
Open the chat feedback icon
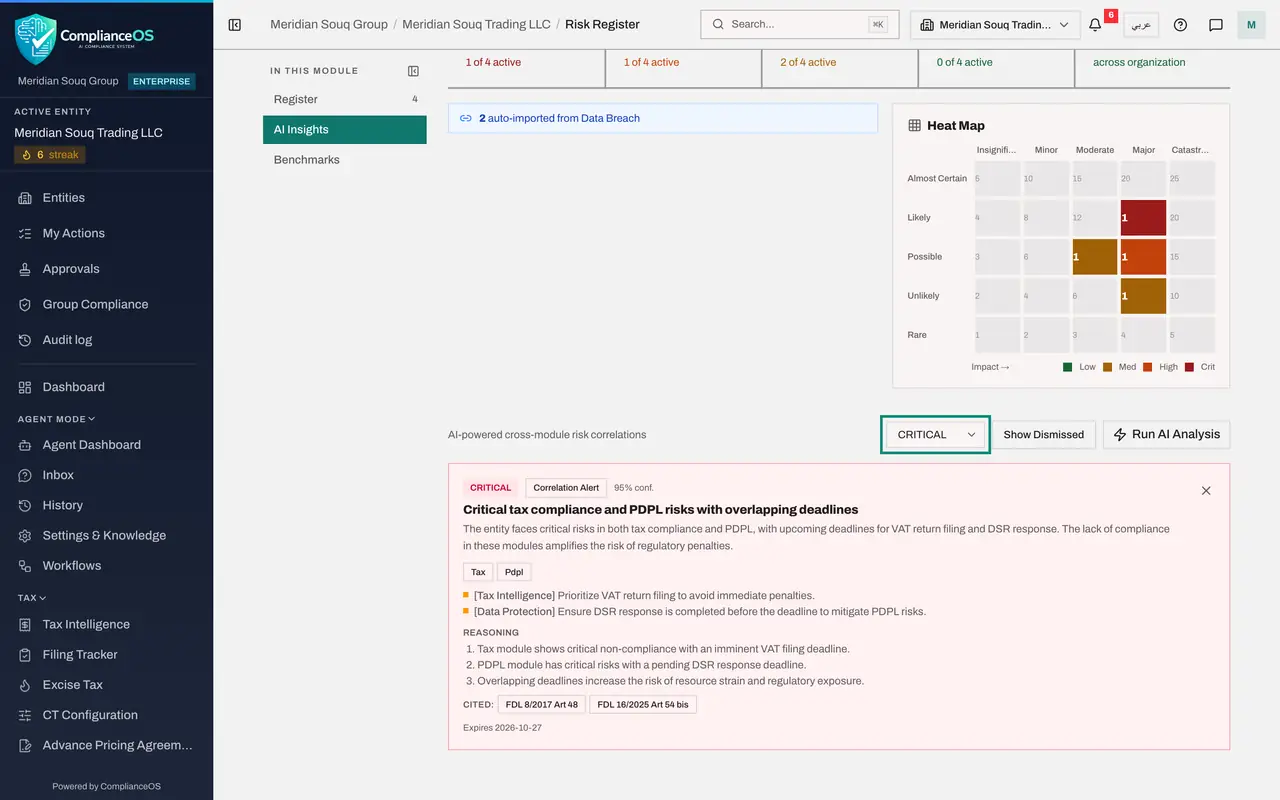click(1216, 25)
